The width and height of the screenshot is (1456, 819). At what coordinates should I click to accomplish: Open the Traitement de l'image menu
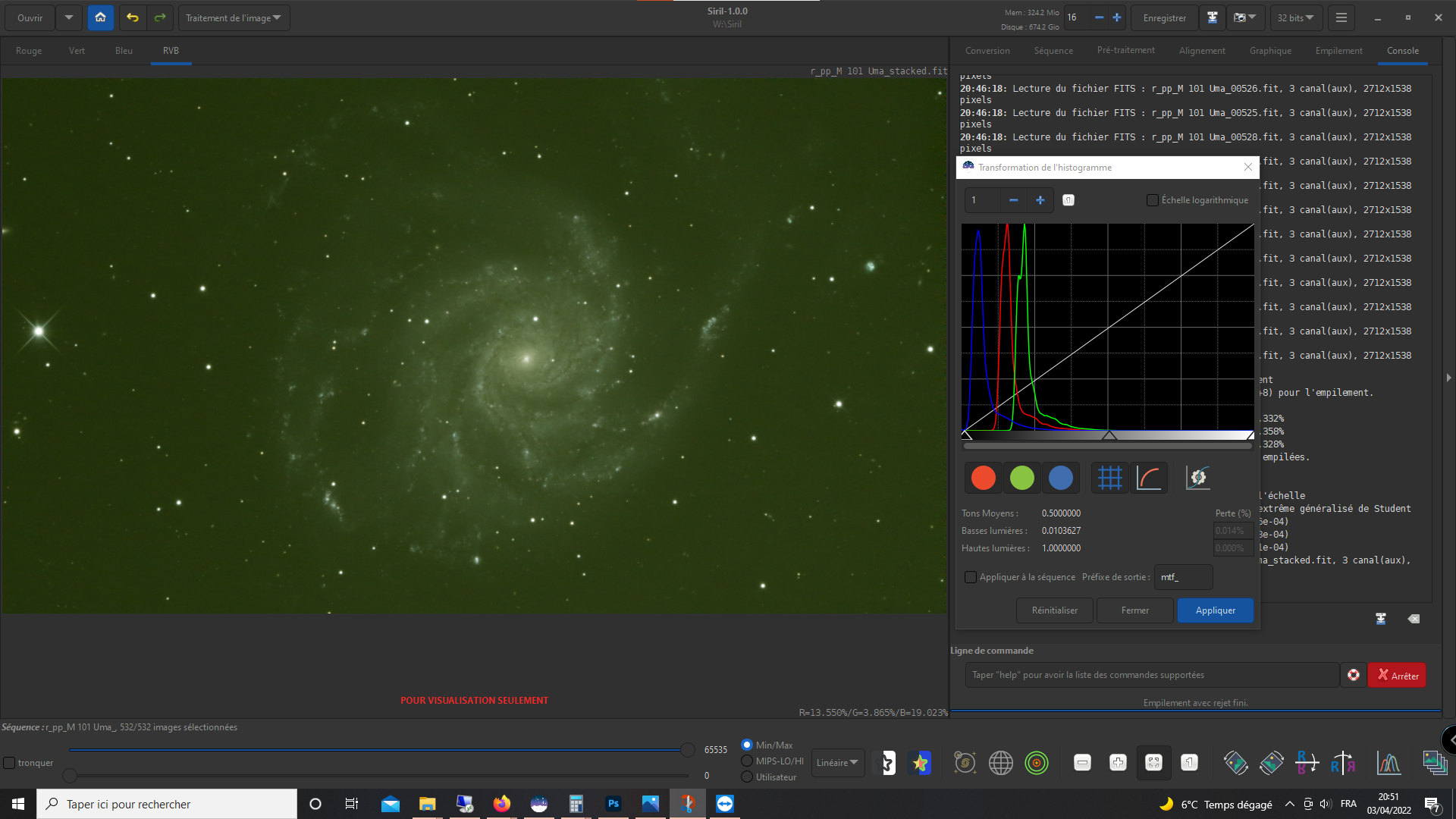coord(234,17)
